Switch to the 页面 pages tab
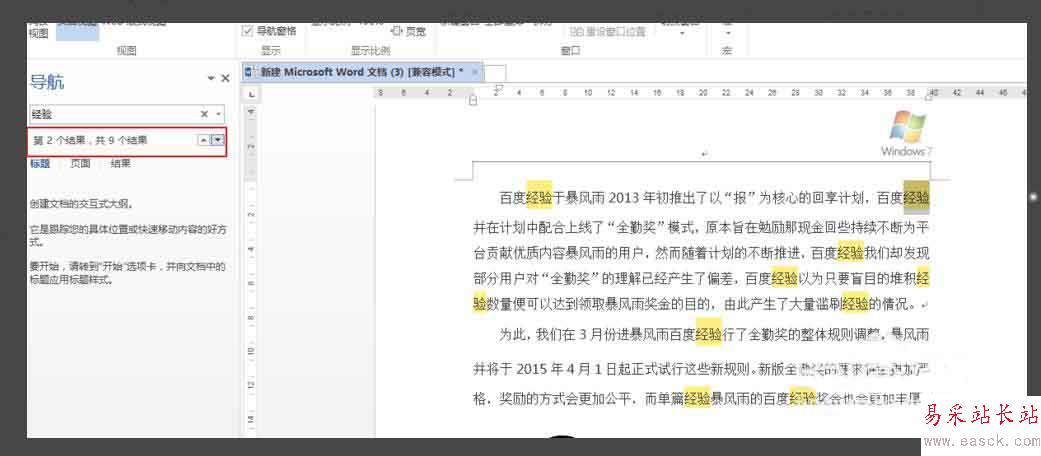Image resolution: width=1041 pixels, height=456 pixels. (80, 163)
